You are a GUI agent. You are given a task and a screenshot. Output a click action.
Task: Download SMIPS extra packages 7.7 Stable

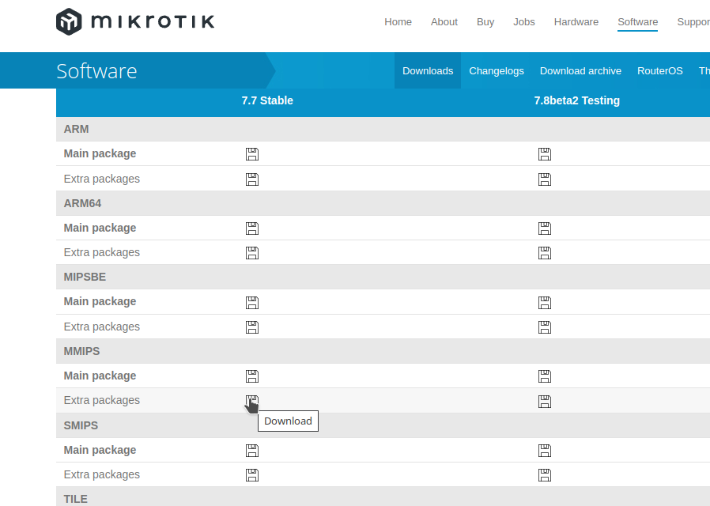pos(252,475)
